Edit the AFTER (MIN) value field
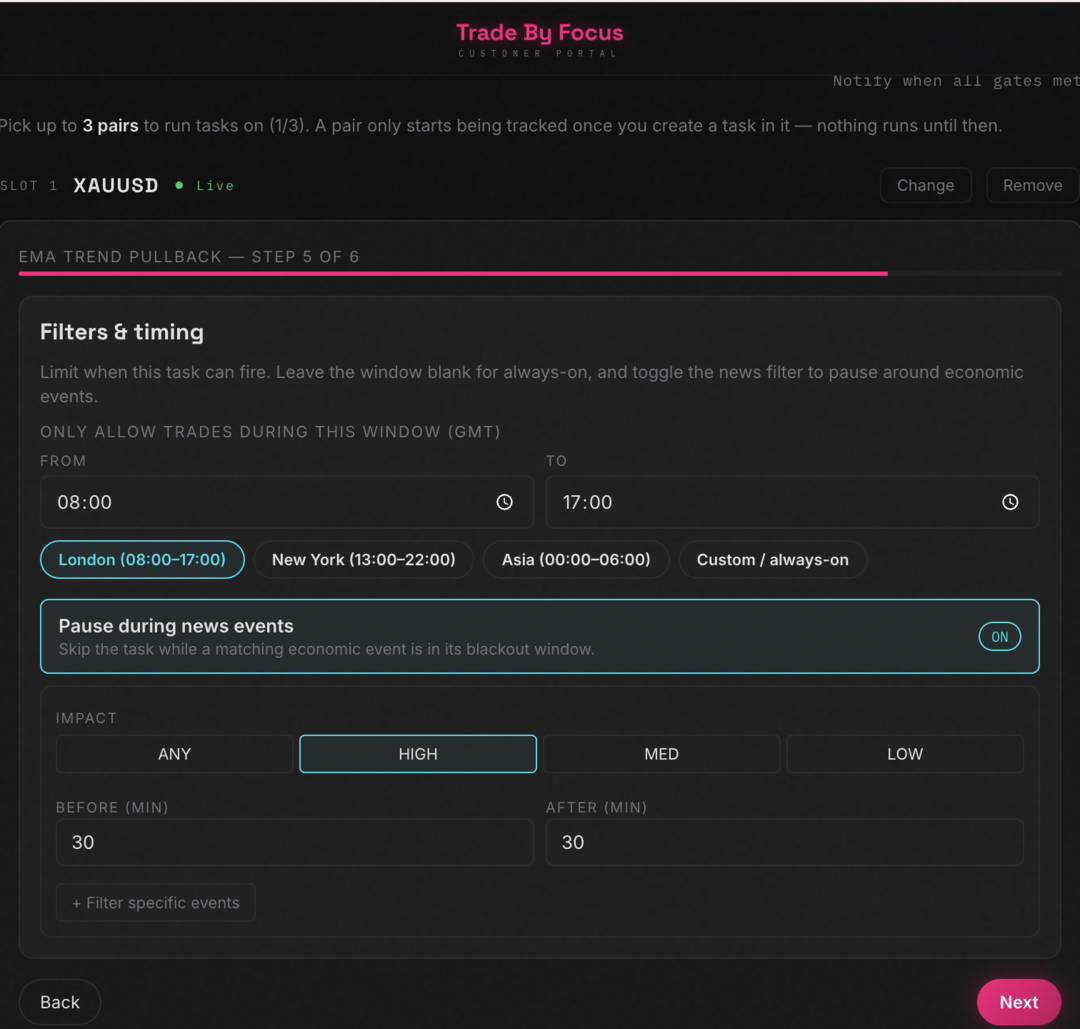The image size is (1080, 1029). coord(785,842)
